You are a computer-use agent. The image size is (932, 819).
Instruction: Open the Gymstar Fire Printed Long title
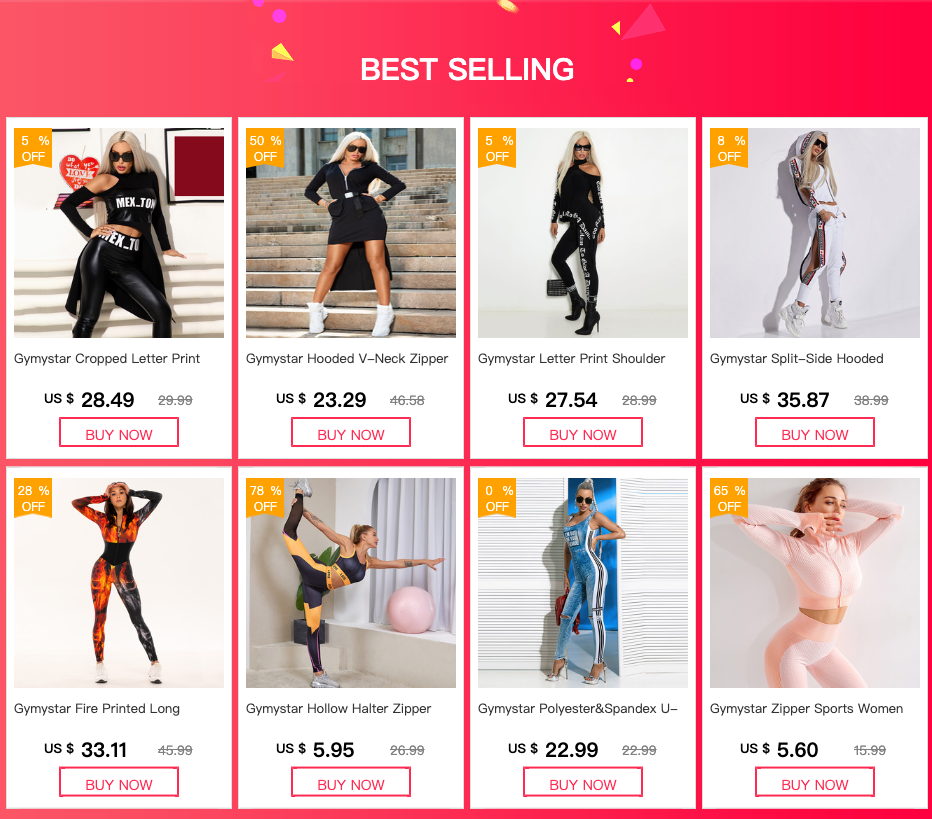[x=97, y=709]
